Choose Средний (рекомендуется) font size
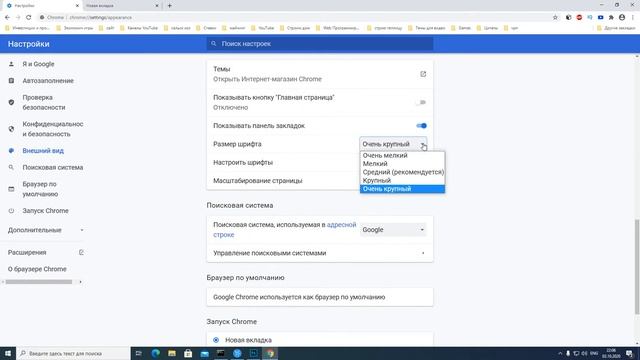640x360 pixels. point(402,172)
